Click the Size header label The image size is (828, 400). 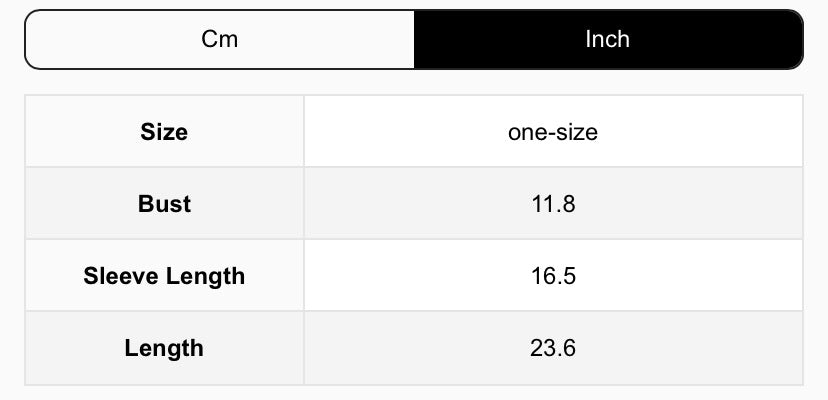coord(164,132)
